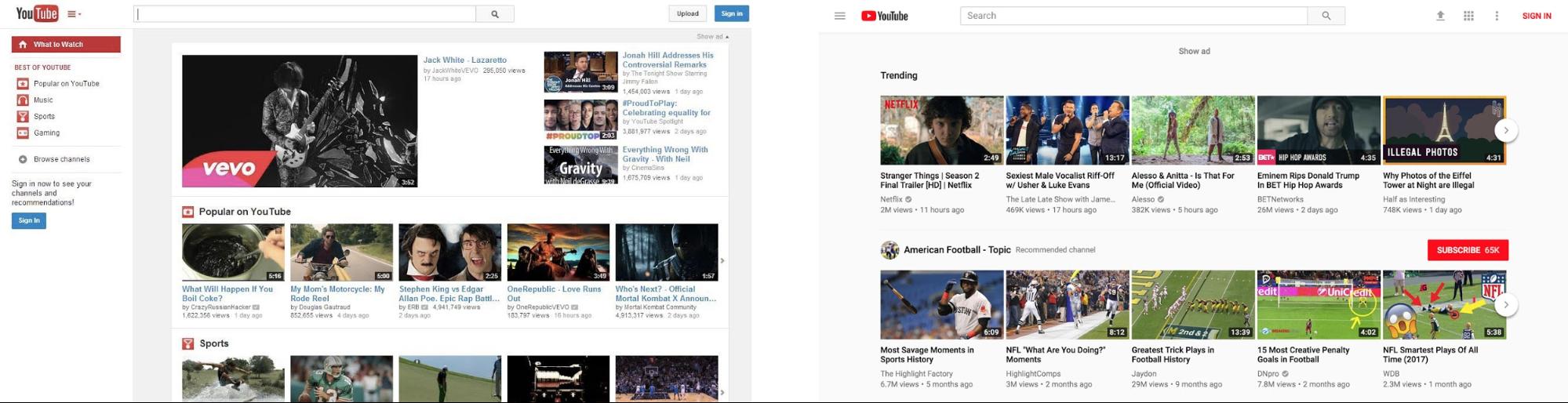Image resolution: width=1568 pixels, height=403 pixels.
Task: Open the guide menu next to old YouTube logo
Action: 75,14
